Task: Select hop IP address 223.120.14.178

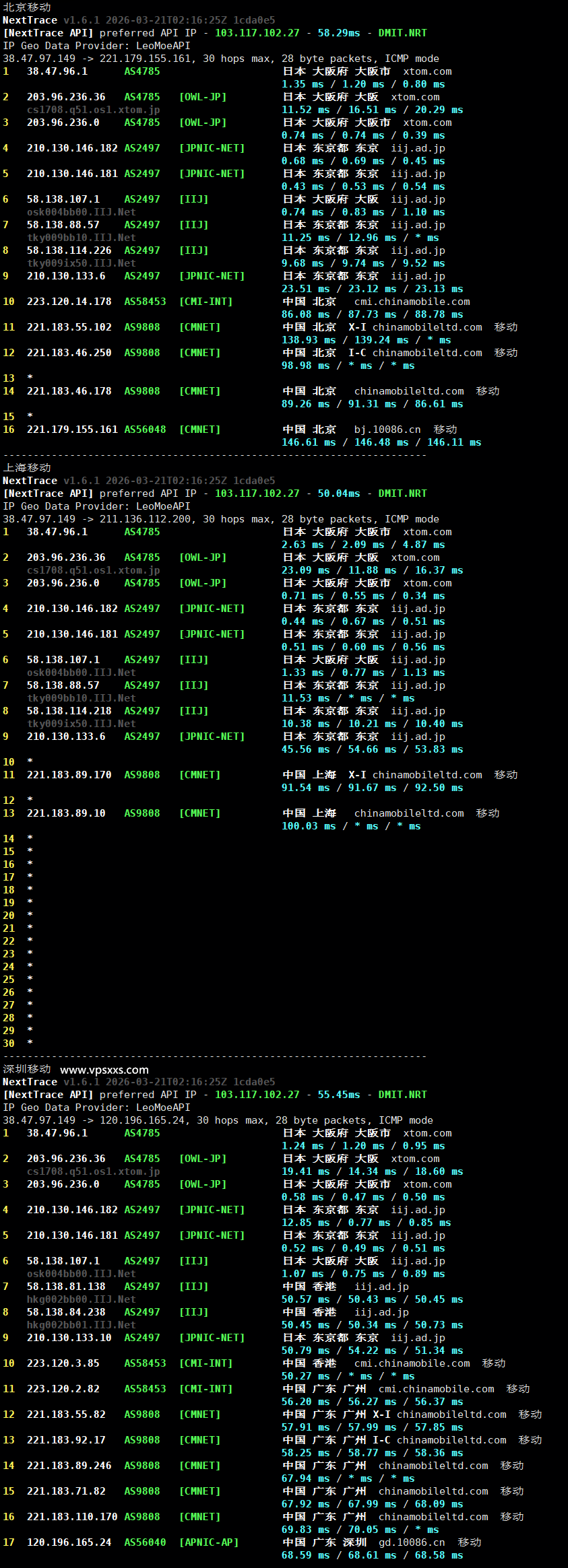Action: [69, 302]
